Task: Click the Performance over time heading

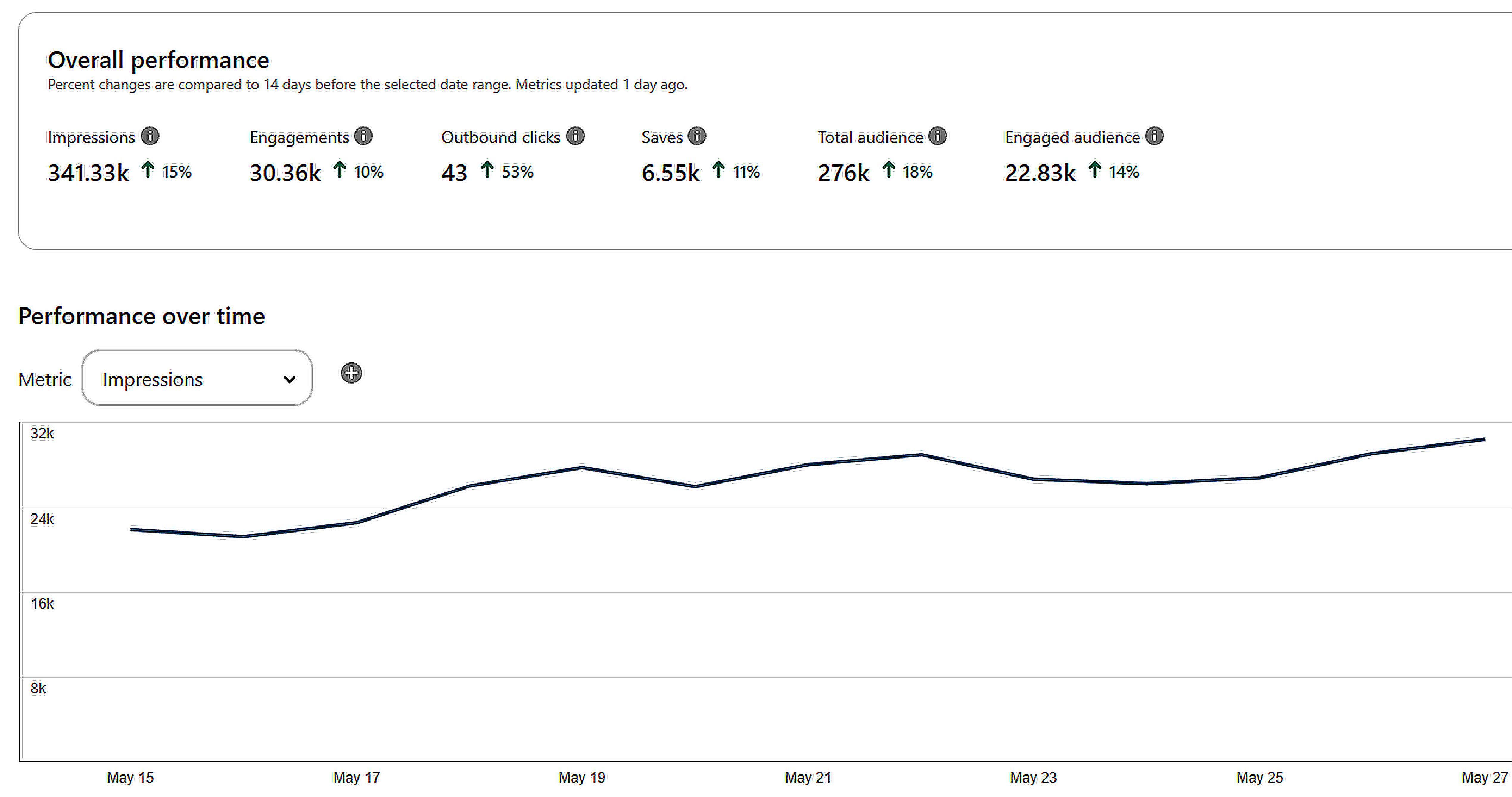Action: point(141,316)
